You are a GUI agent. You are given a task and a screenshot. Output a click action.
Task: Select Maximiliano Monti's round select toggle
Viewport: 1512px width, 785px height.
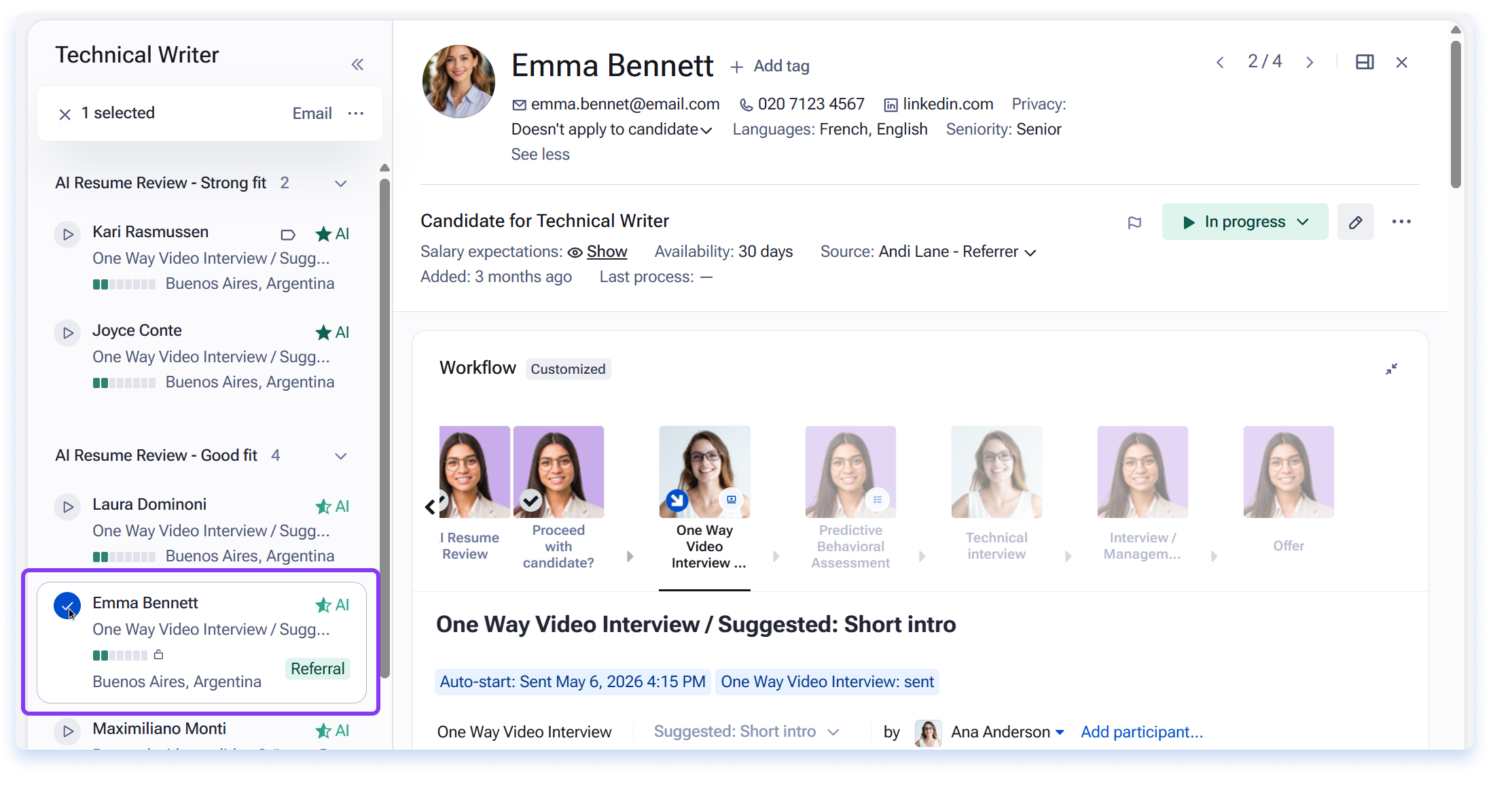pyautogui.click(x=67, y=731)
